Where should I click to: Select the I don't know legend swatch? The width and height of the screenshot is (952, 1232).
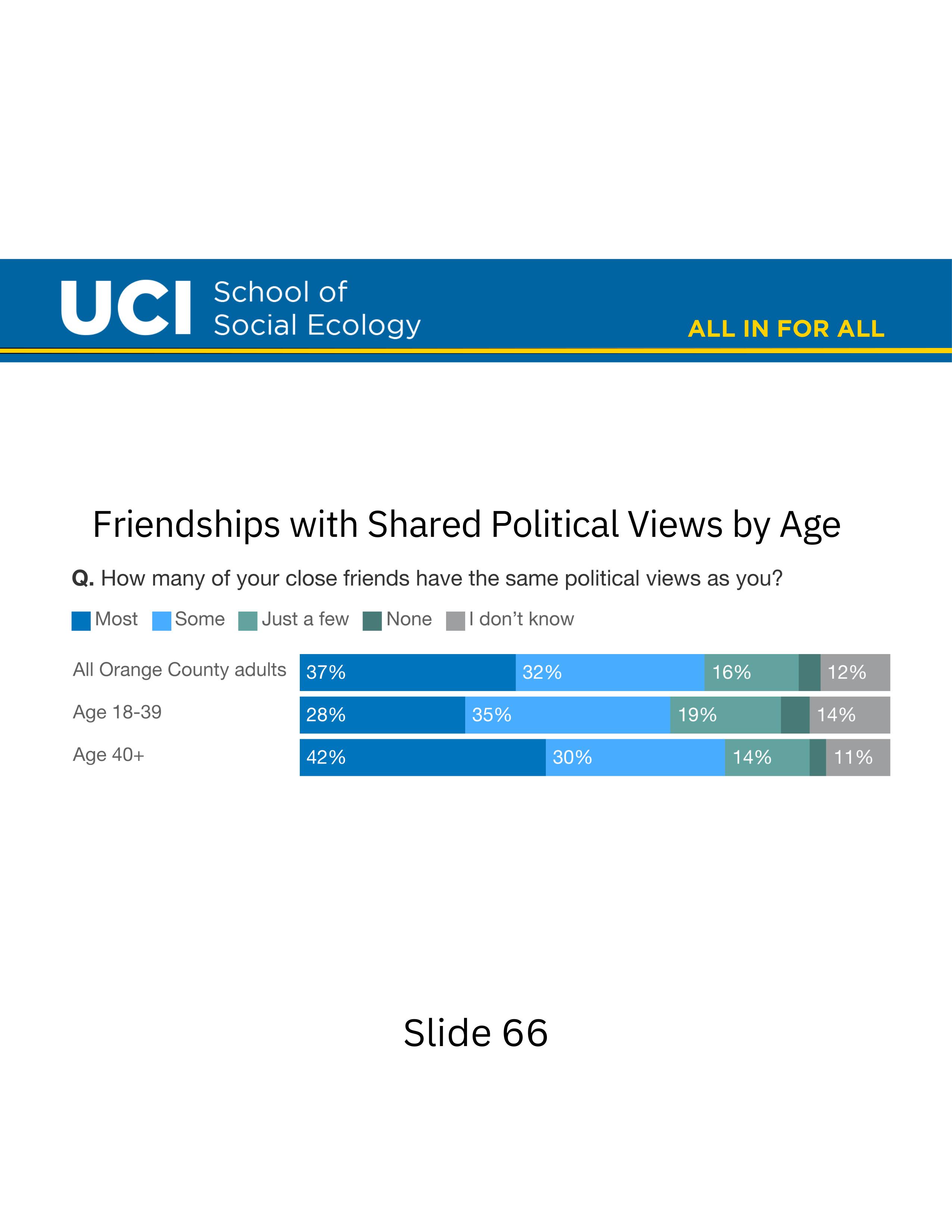[x=455, y=621]
